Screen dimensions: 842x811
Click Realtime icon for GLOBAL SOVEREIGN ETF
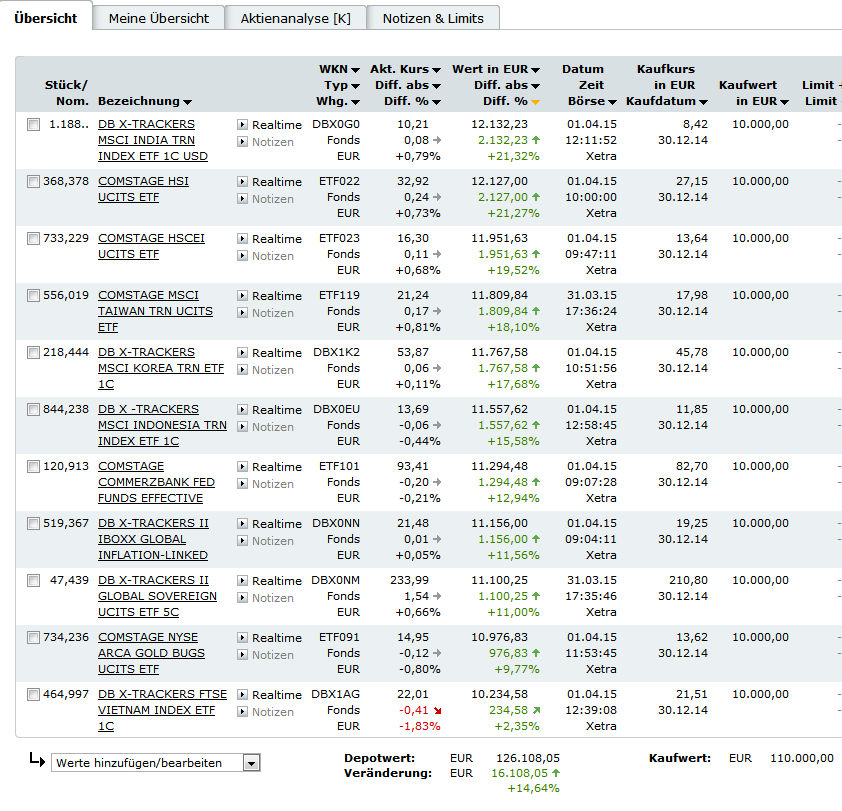(x=242, y=581)
